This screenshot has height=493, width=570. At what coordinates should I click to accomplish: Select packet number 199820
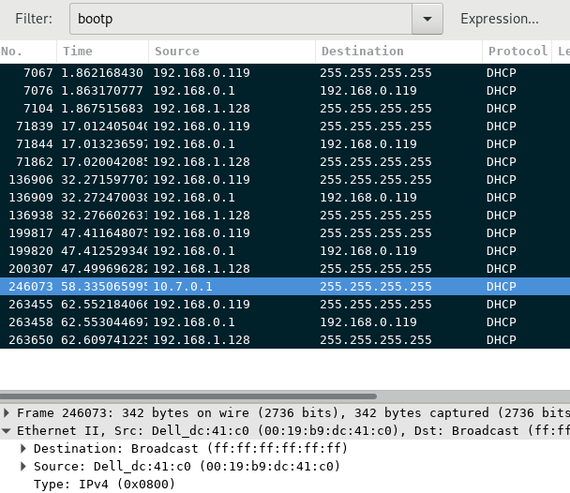tap(285, 251)
